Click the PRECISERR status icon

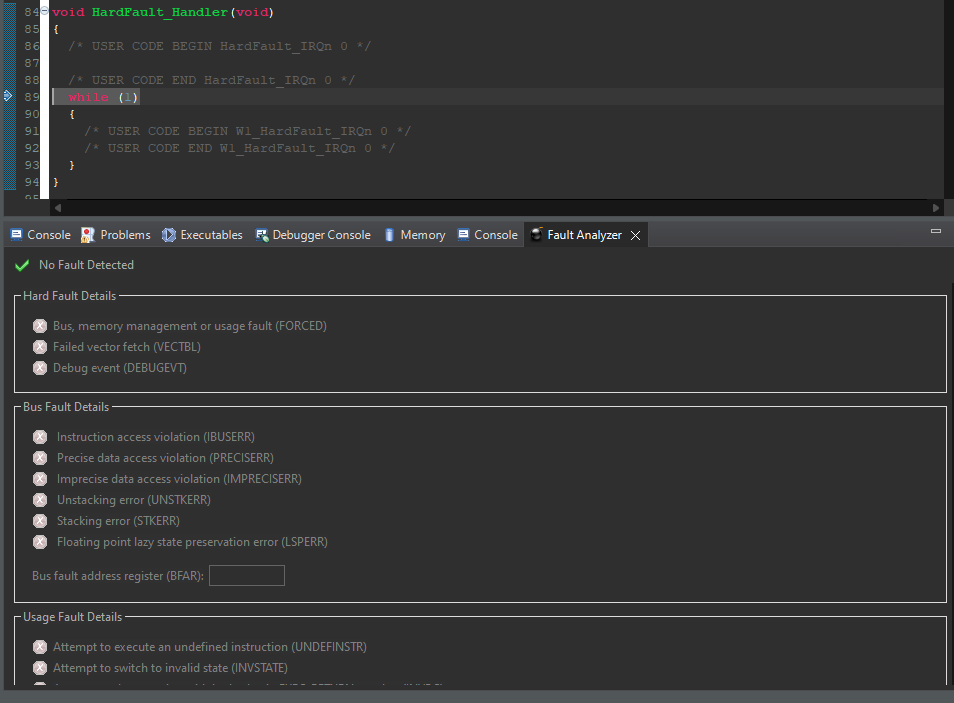(40, 458)
